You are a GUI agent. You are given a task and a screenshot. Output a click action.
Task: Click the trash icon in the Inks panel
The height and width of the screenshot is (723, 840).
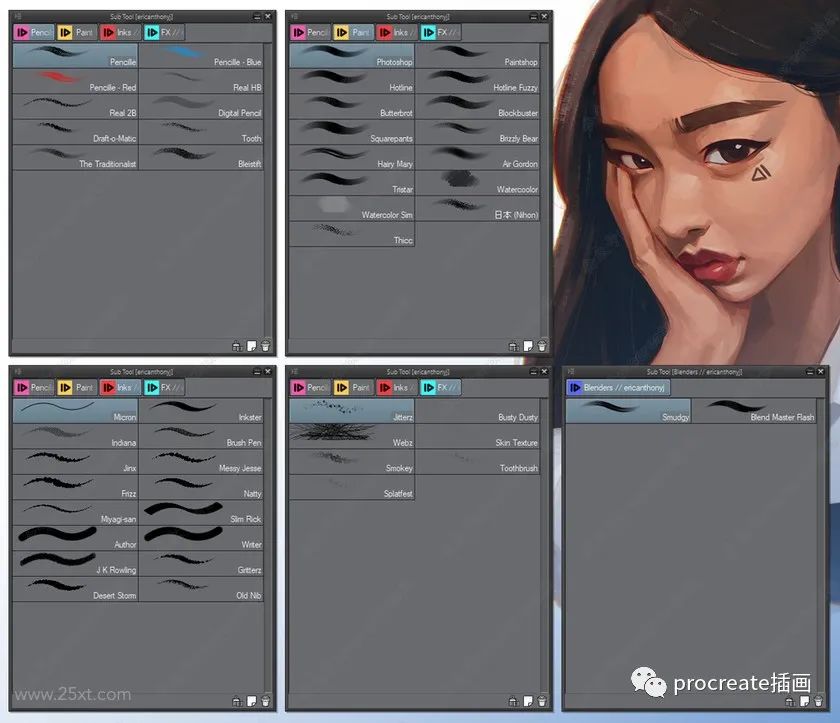coord(263,701)
